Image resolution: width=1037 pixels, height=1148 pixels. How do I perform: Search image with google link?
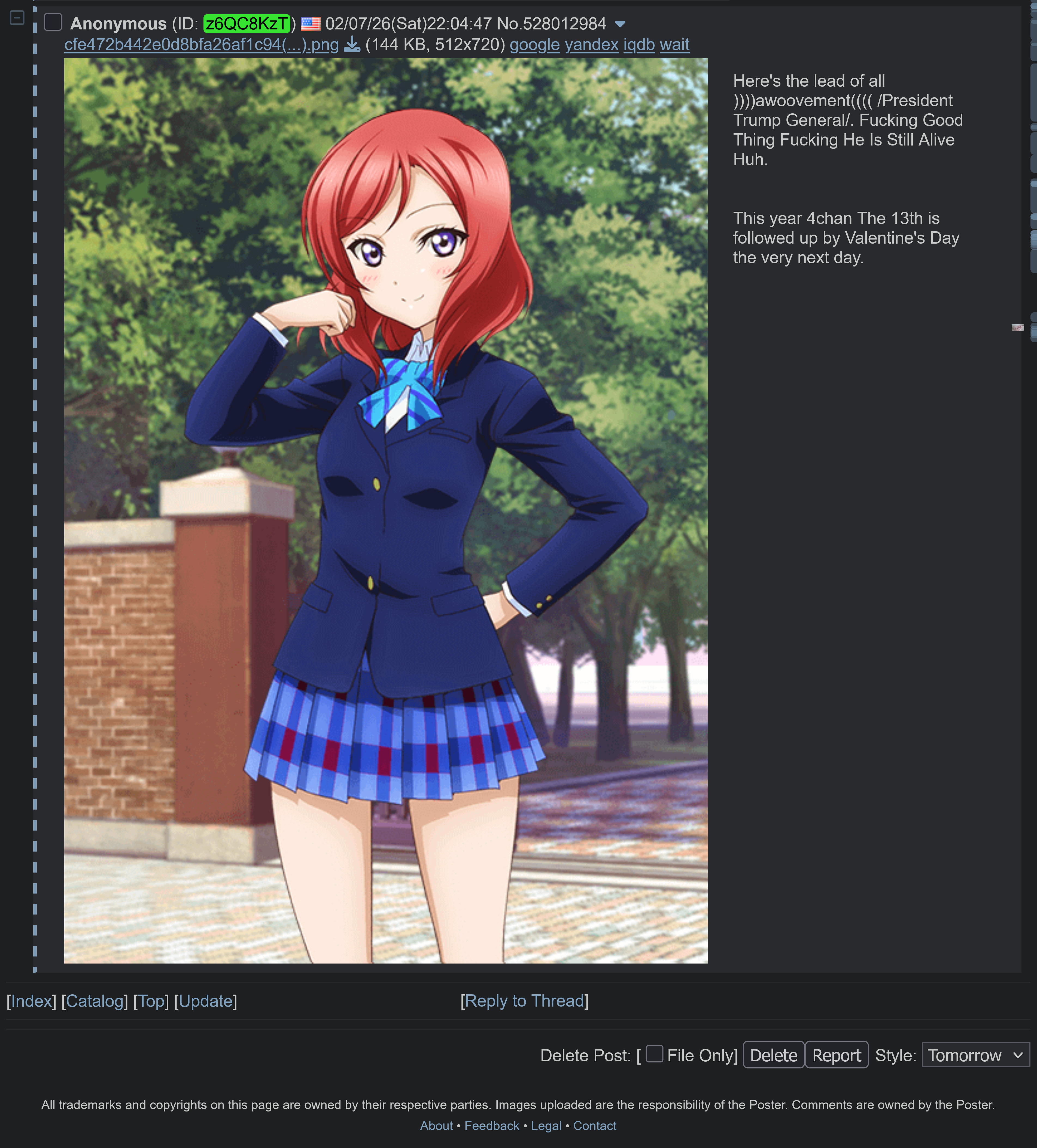click(534, 44)
